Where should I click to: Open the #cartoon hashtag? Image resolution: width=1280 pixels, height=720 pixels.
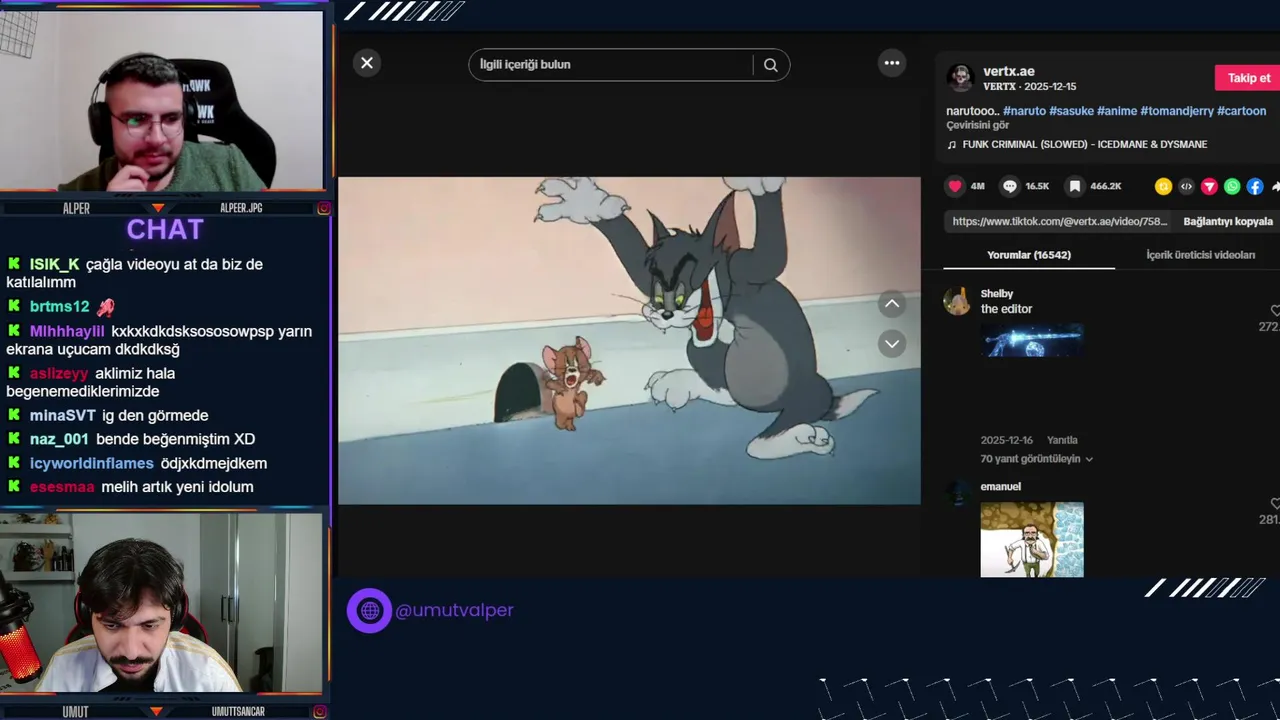pyautogui.click(x=1242, y=111)
